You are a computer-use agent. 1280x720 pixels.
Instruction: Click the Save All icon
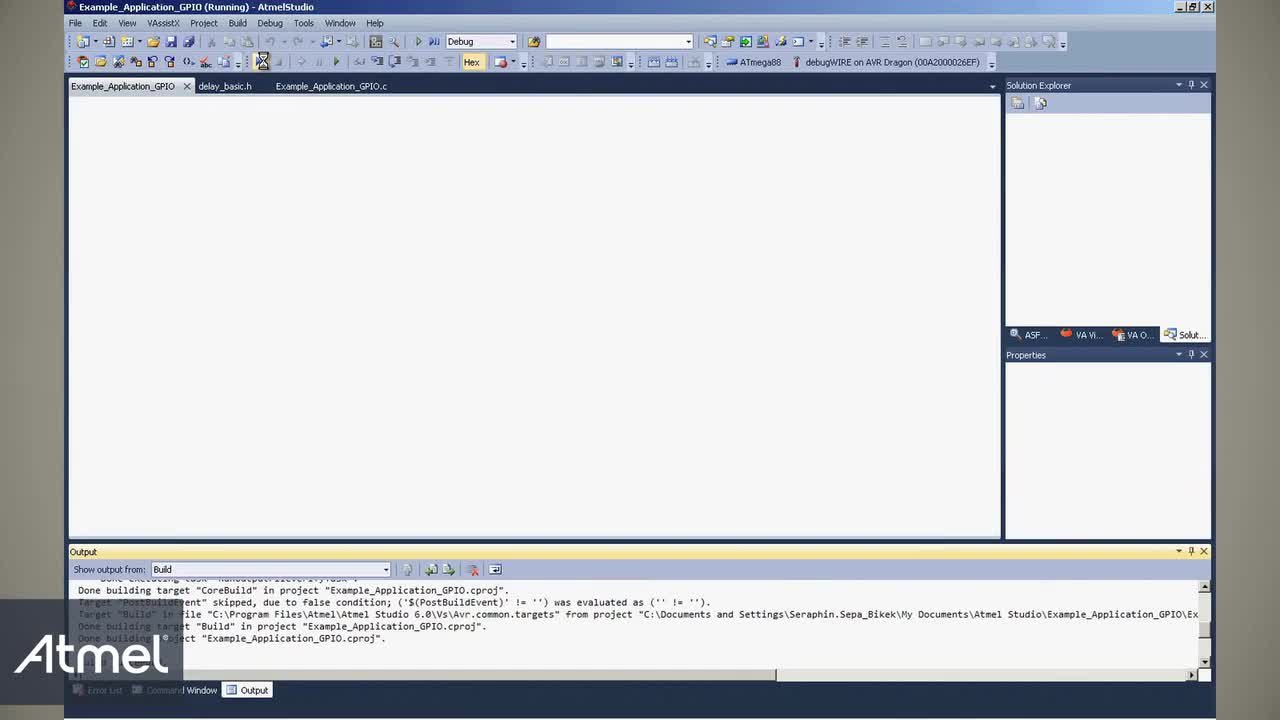pyautogui.click(x=188, y=42)
